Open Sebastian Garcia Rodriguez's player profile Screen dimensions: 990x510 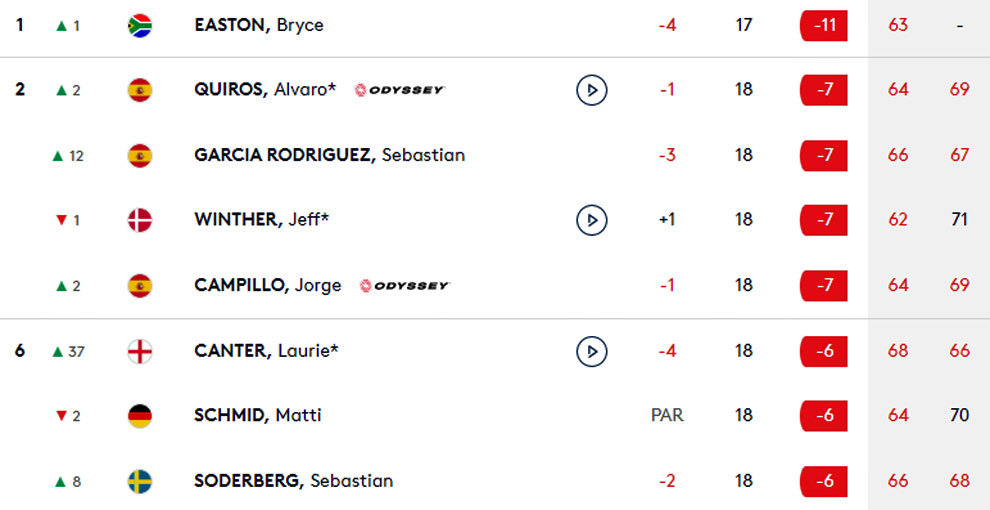[329, 155]
